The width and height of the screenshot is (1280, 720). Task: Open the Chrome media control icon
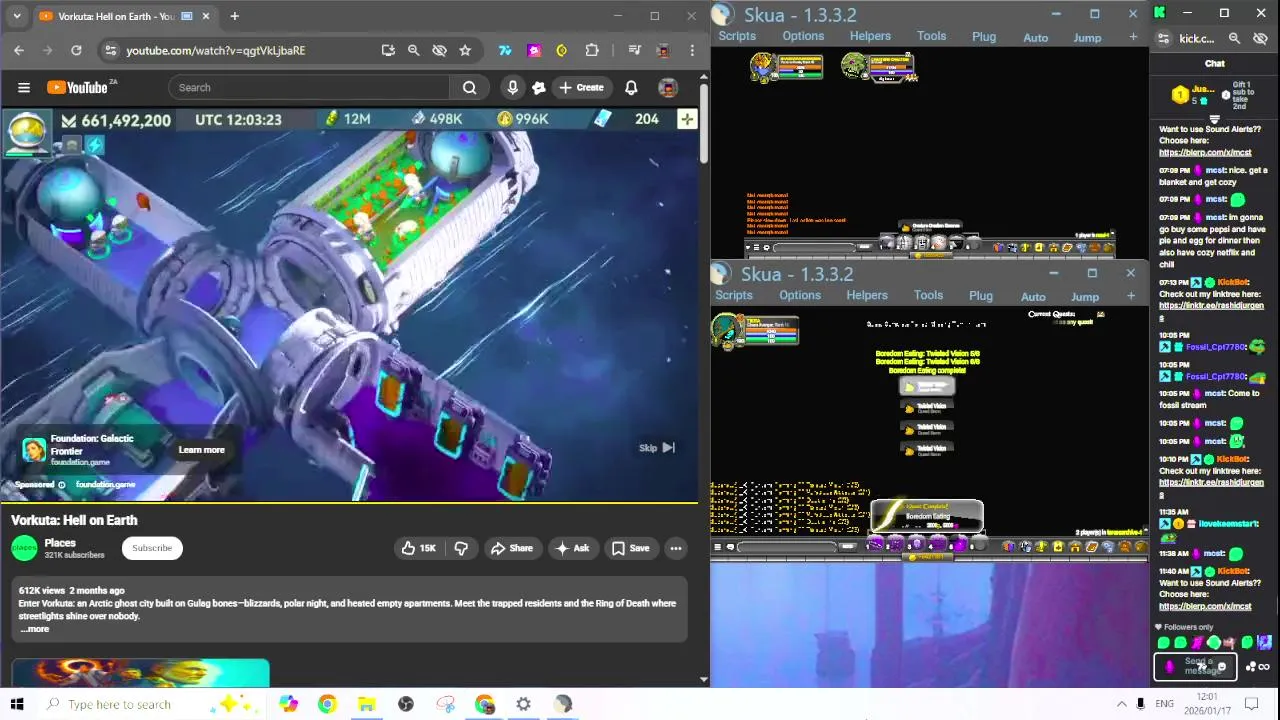634,50
